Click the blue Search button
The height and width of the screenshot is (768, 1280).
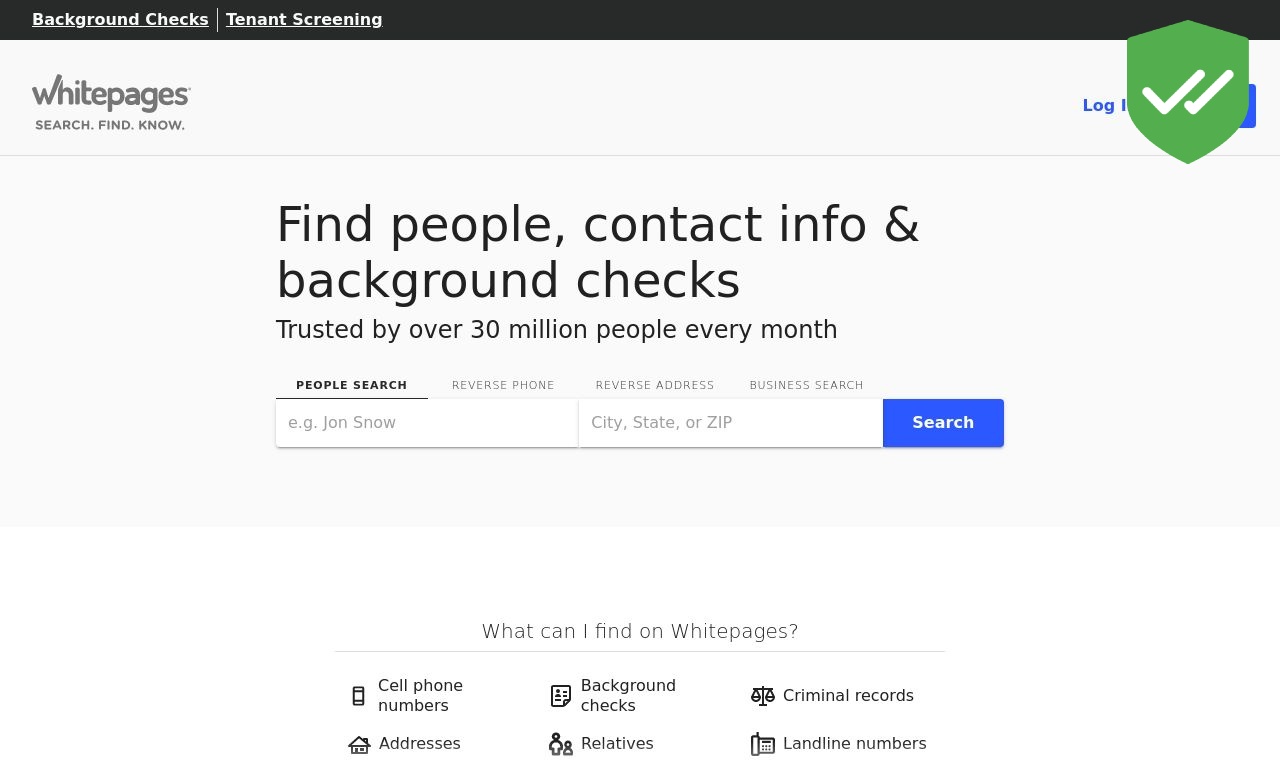coord(943,423)
